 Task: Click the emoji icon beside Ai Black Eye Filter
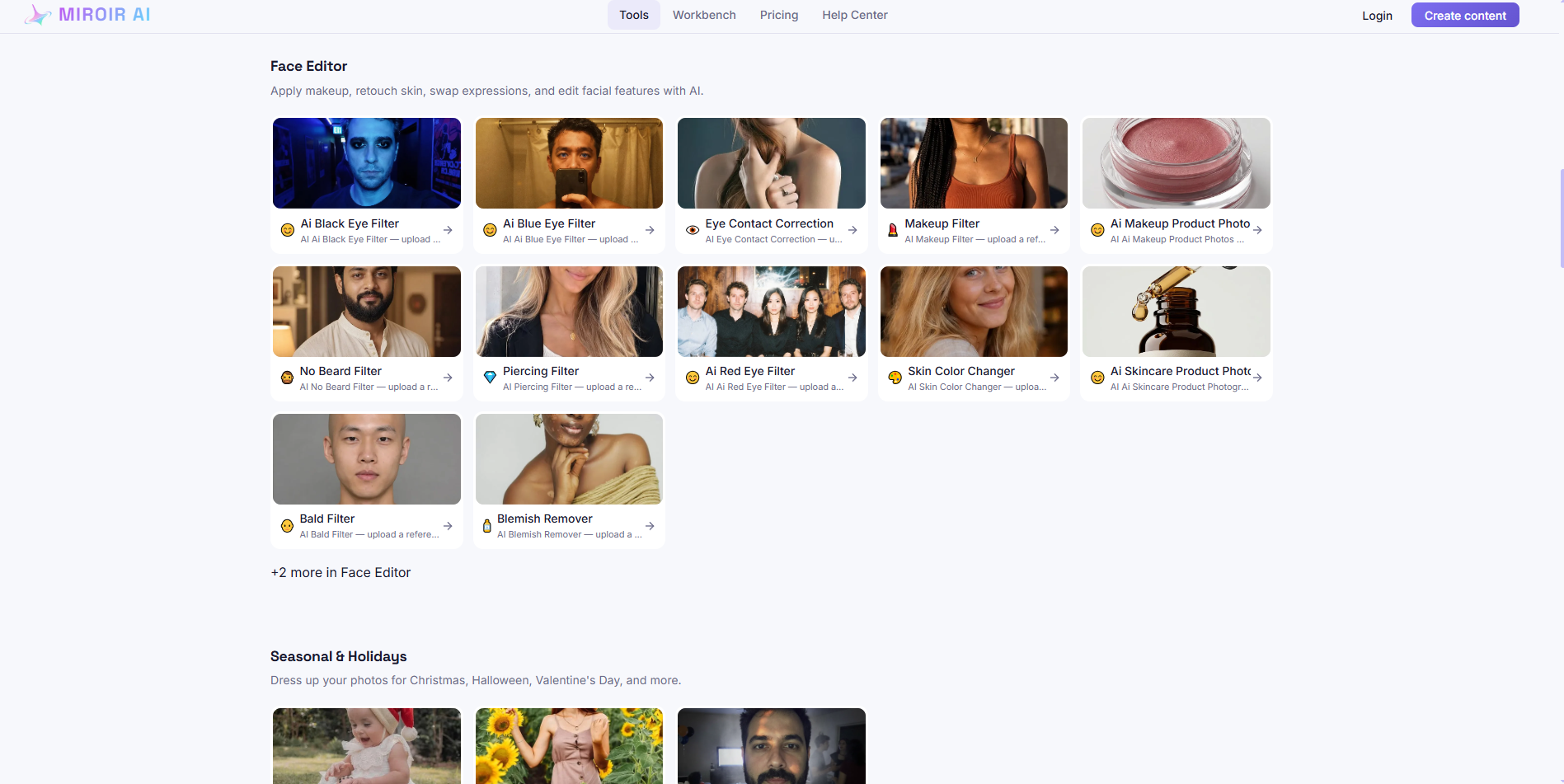(288, 230)
